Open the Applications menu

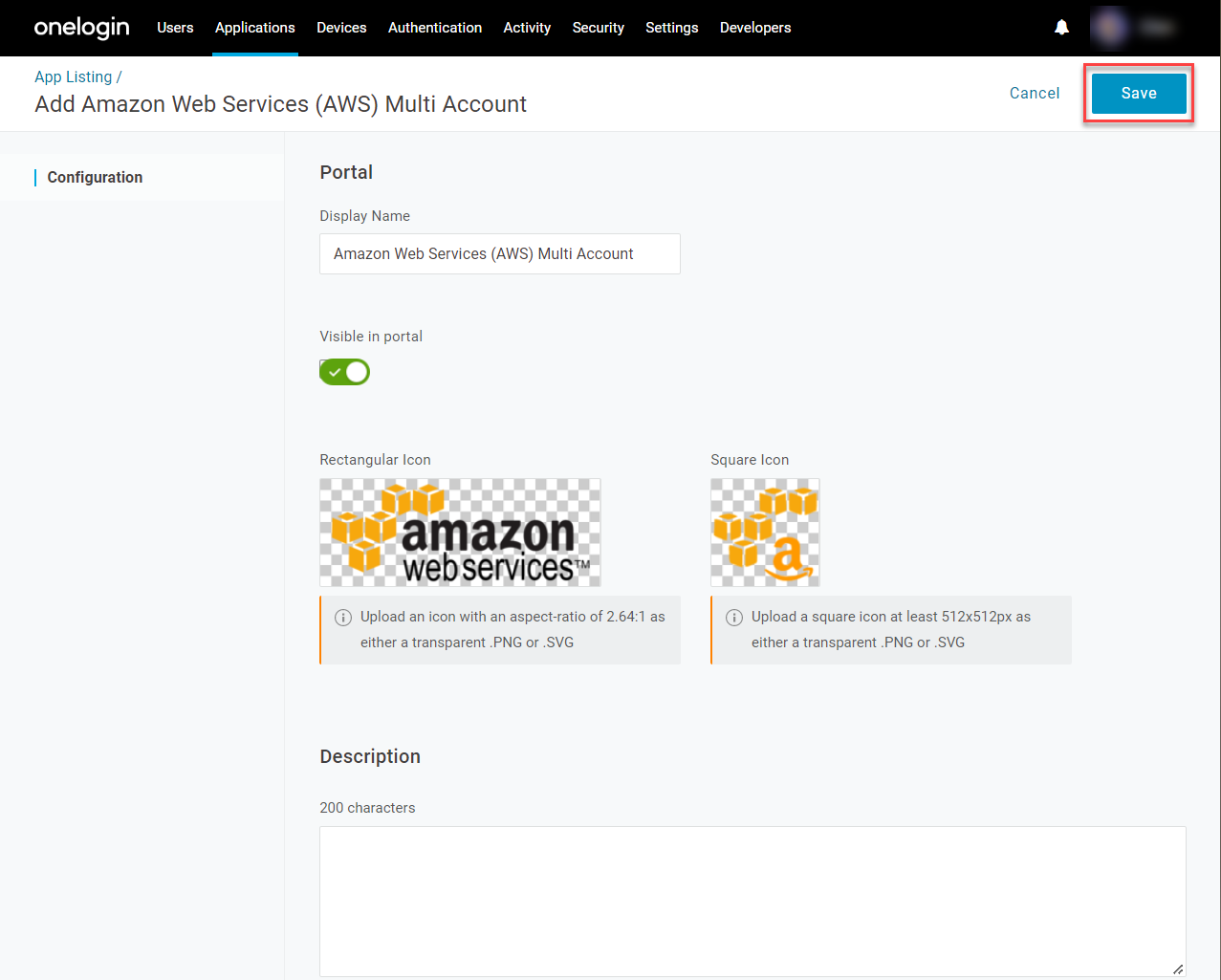(x=254, y=28)
